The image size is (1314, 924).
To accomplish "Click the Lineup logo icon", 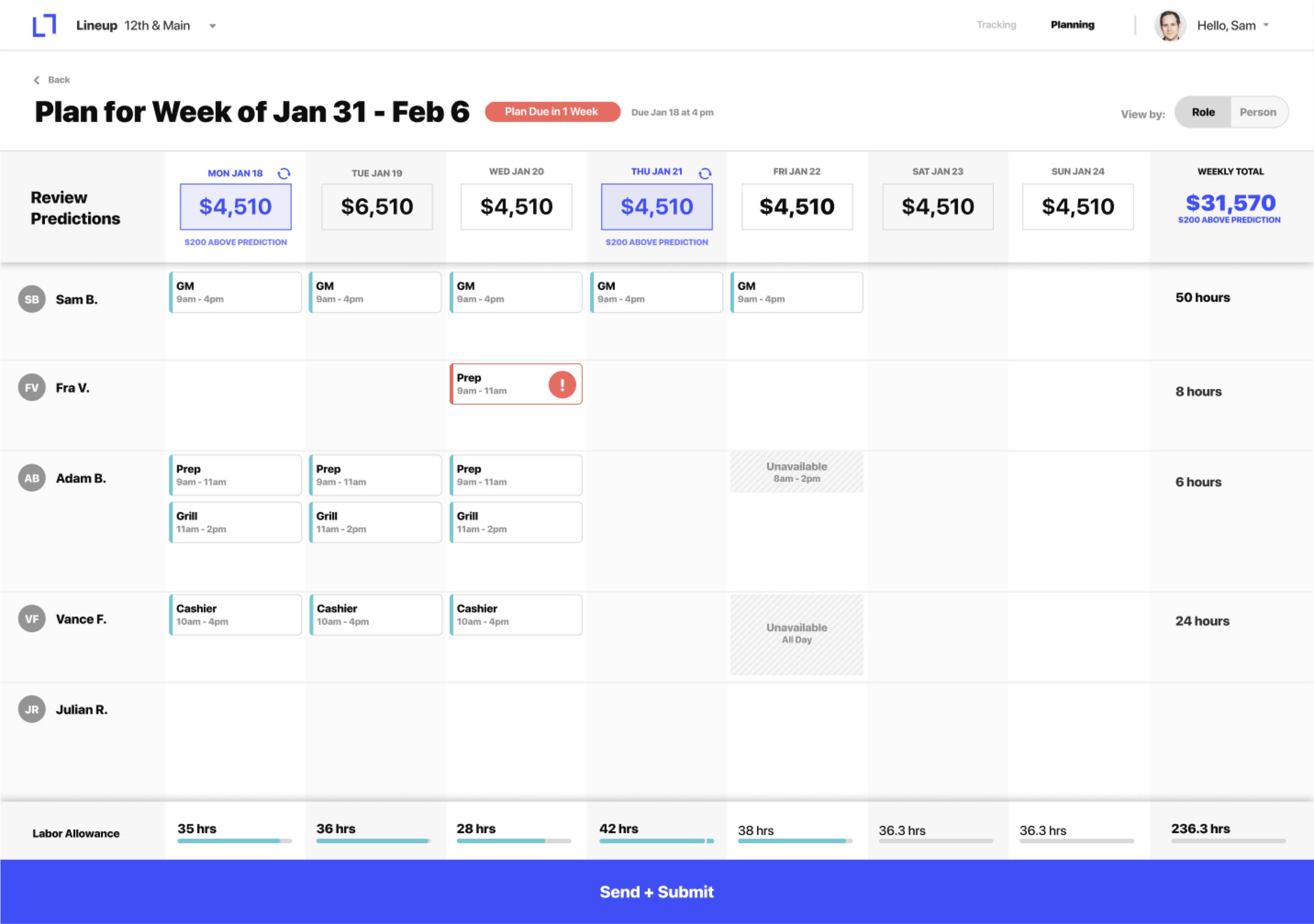I will (x=44, y=25).
